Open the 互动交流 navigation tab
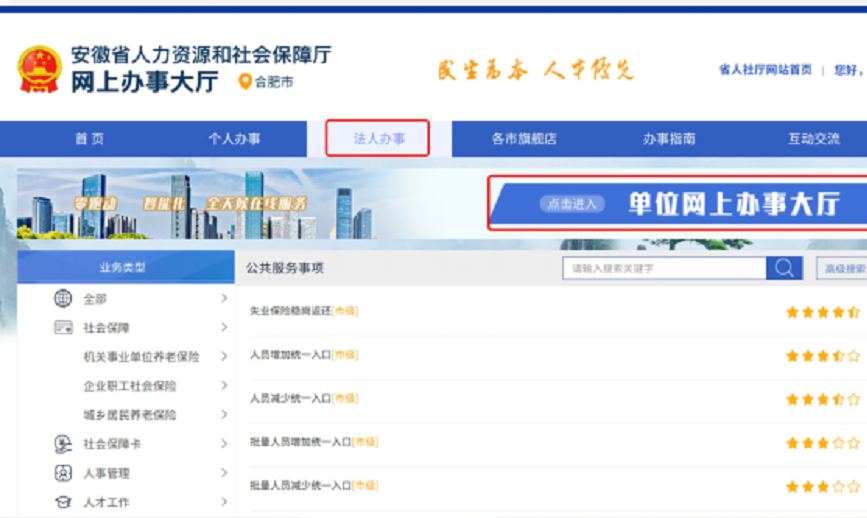The width and height of the screenshot is (867, 518). pyautogui.click(x=814, y=139)
